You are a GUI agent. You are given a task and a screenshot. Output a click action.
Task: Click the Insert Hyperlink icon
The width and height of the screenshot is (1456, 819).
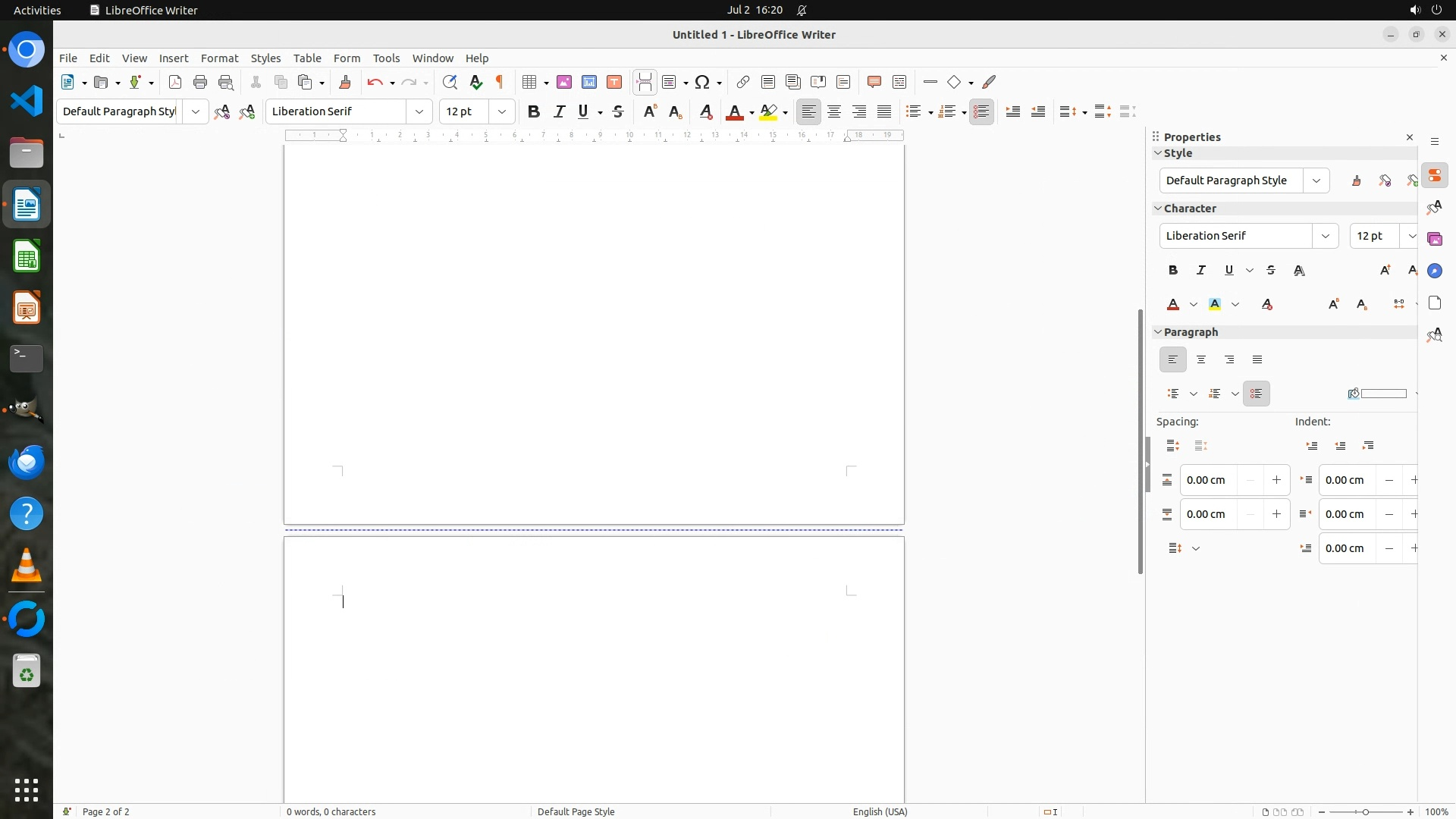click(x=743, y=82)
